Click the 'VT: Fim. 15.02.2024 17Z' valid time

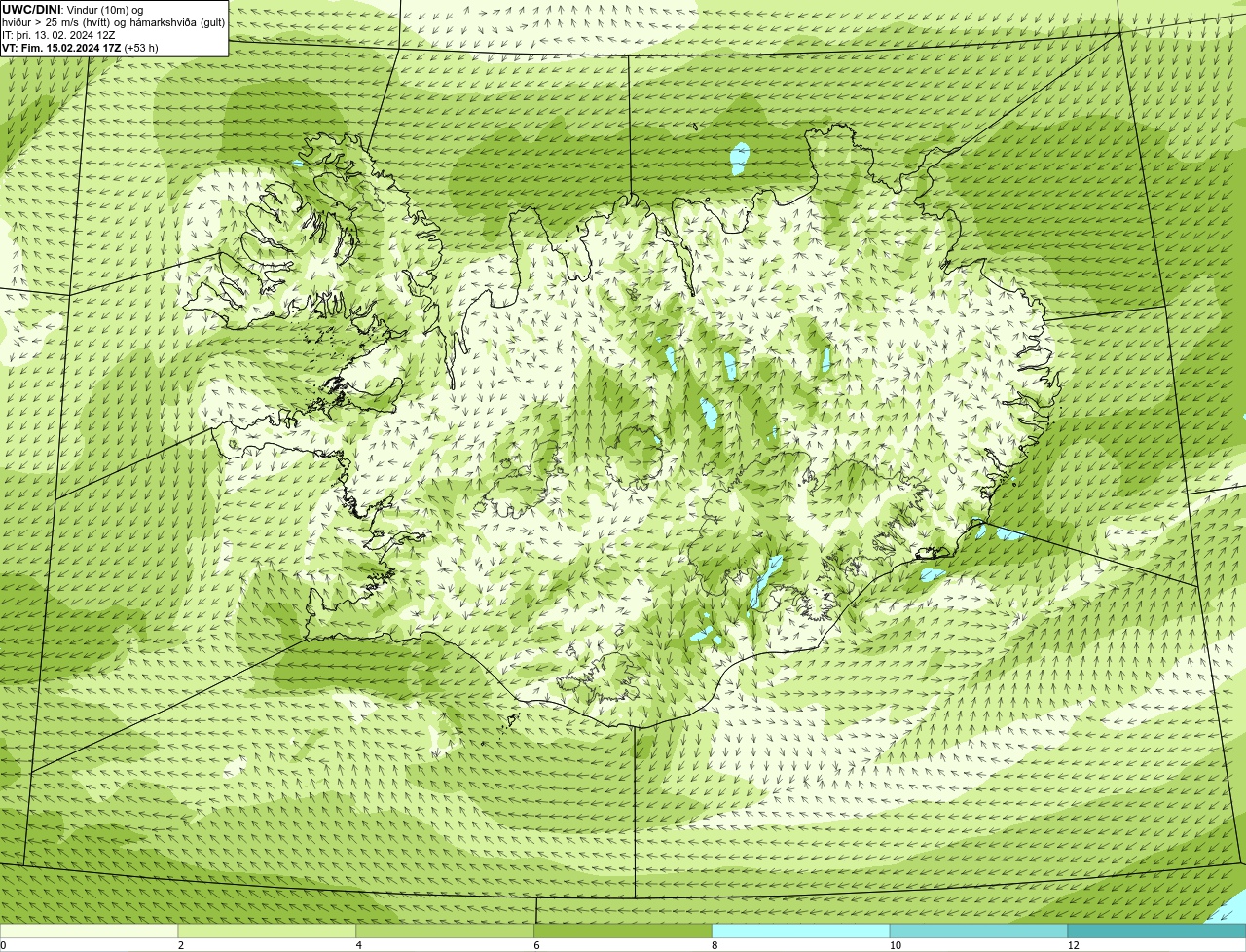(61, 48)
